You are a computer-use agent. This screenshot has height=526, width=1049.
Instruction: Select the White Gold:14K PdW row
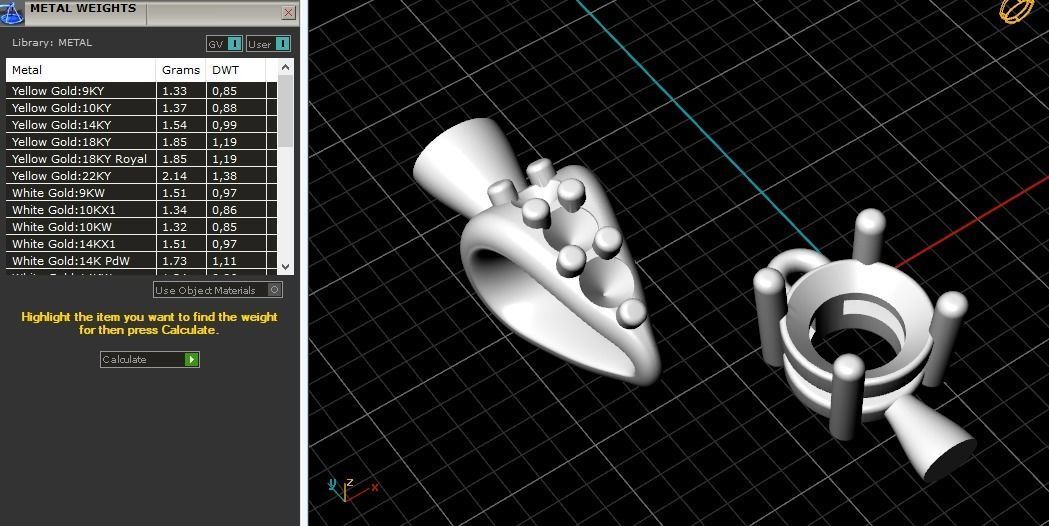141,261
